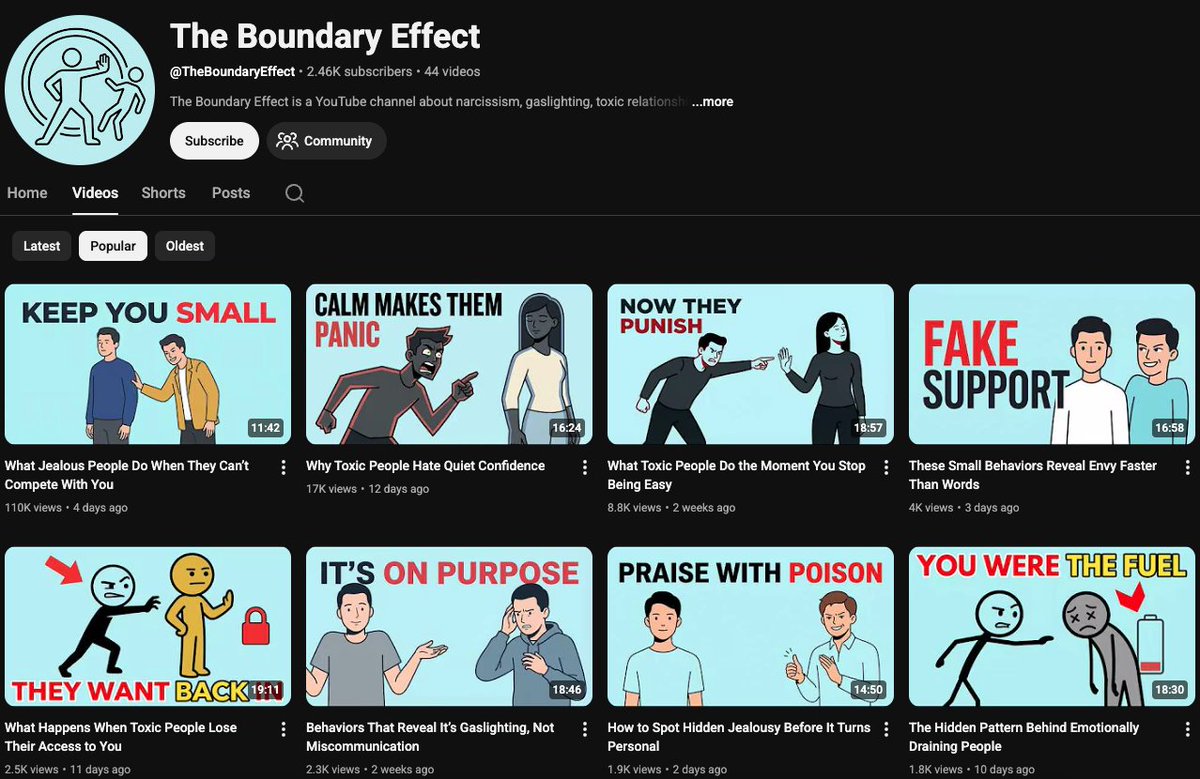Play the 'KEEP YOU SMALL' thumbnail
1200x779 pixels.
coord(148,364)
